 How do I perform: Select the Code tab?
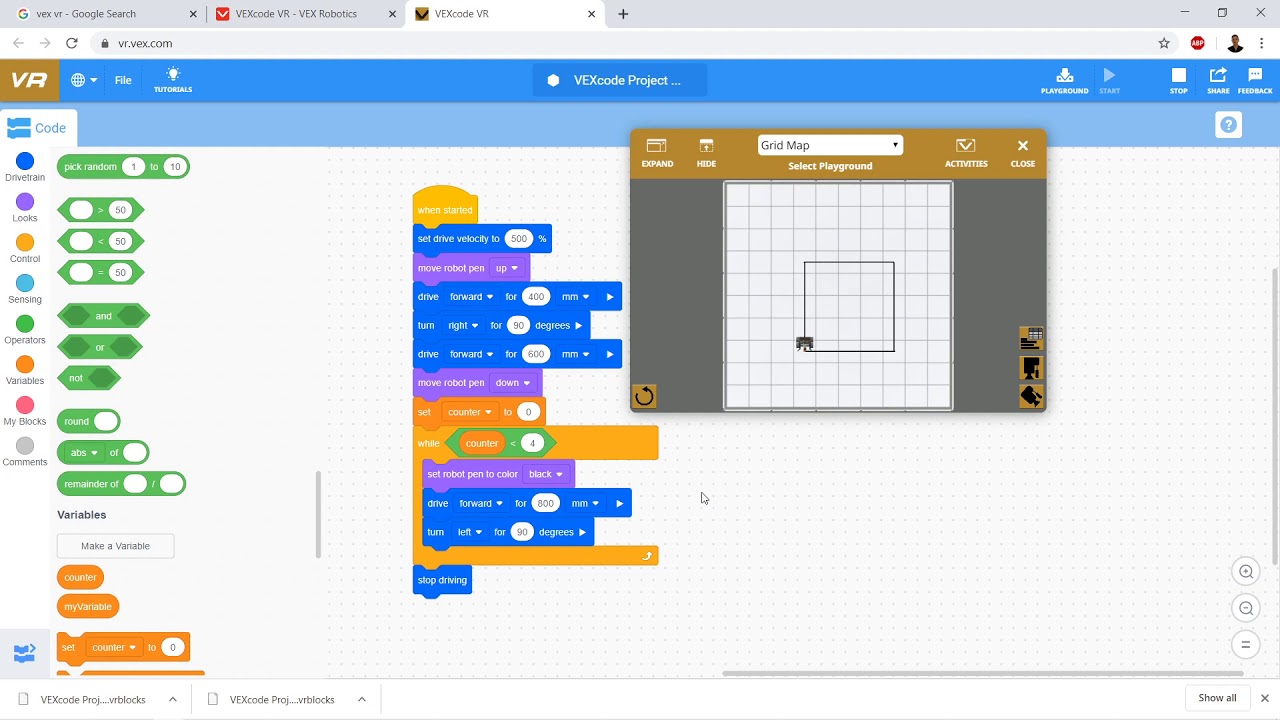tap(37, 128)
